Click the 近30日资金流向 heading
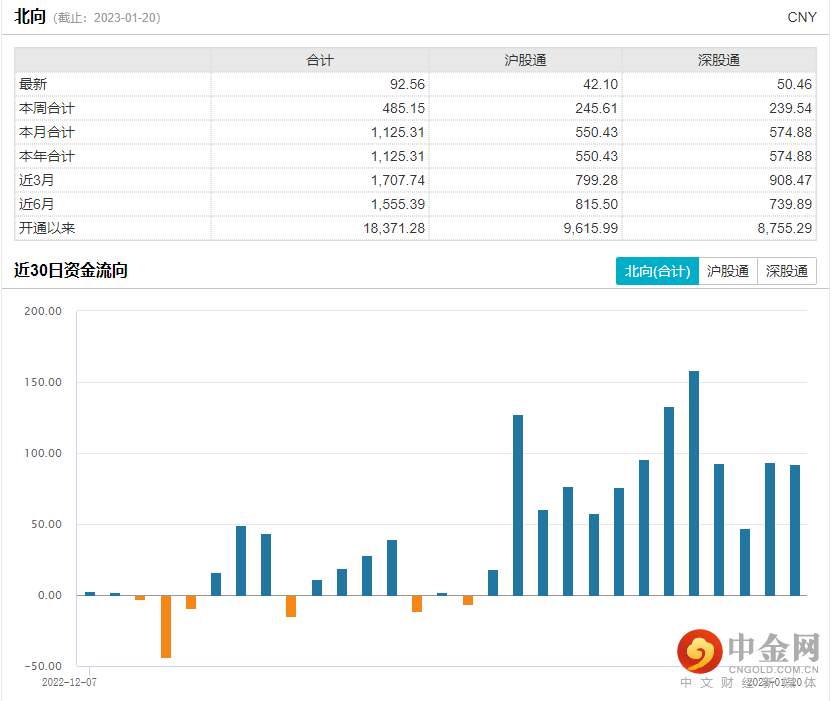Viewport: 834px width, 701px height. pyautogui.click(x=71, y=271)
